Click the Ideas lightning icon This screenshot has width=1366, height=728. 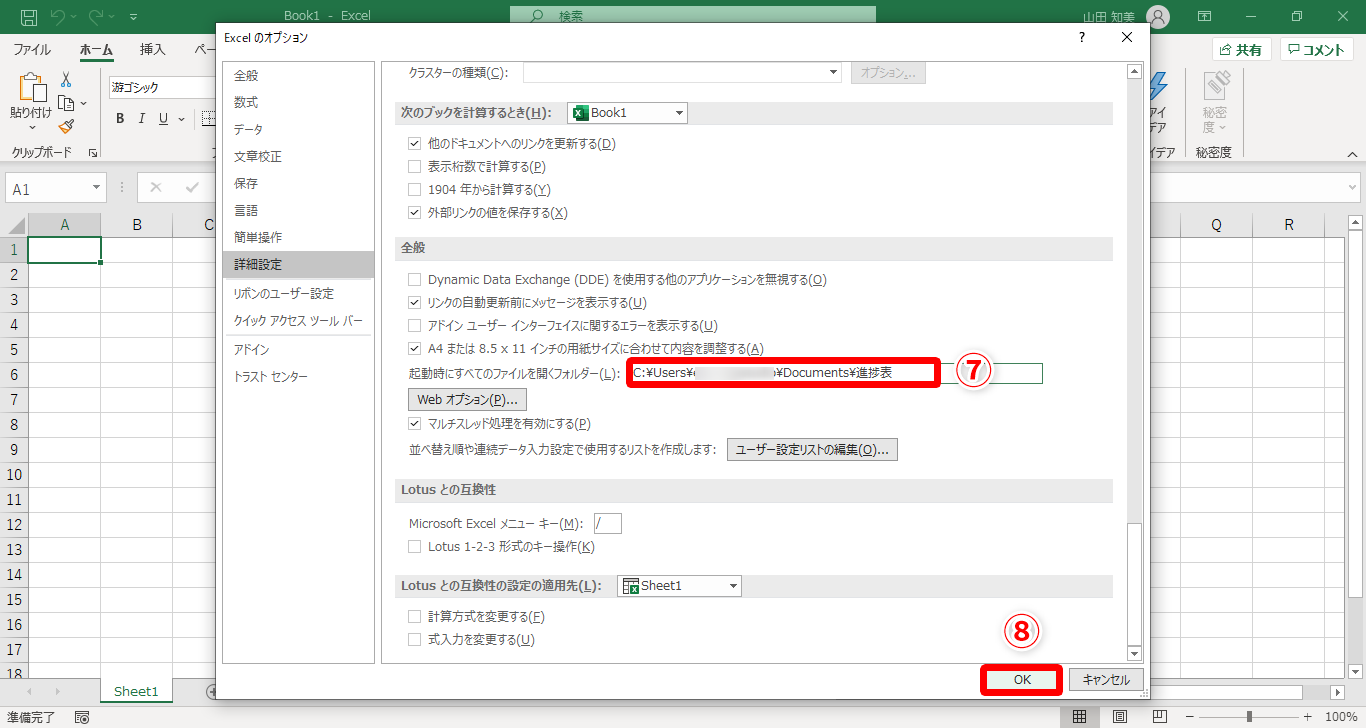tap(1159, 87)
